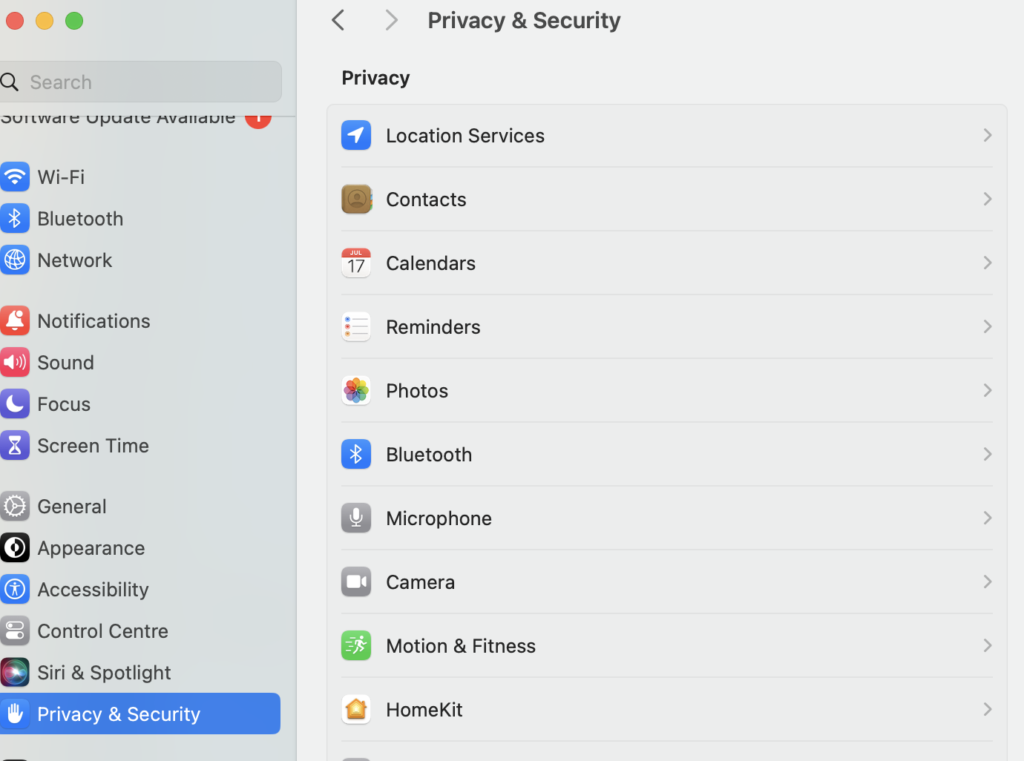The width and height of the screenshot is (1024, 761).
Task: Select Control Centre in the sidebar
Action: point(102,631)
